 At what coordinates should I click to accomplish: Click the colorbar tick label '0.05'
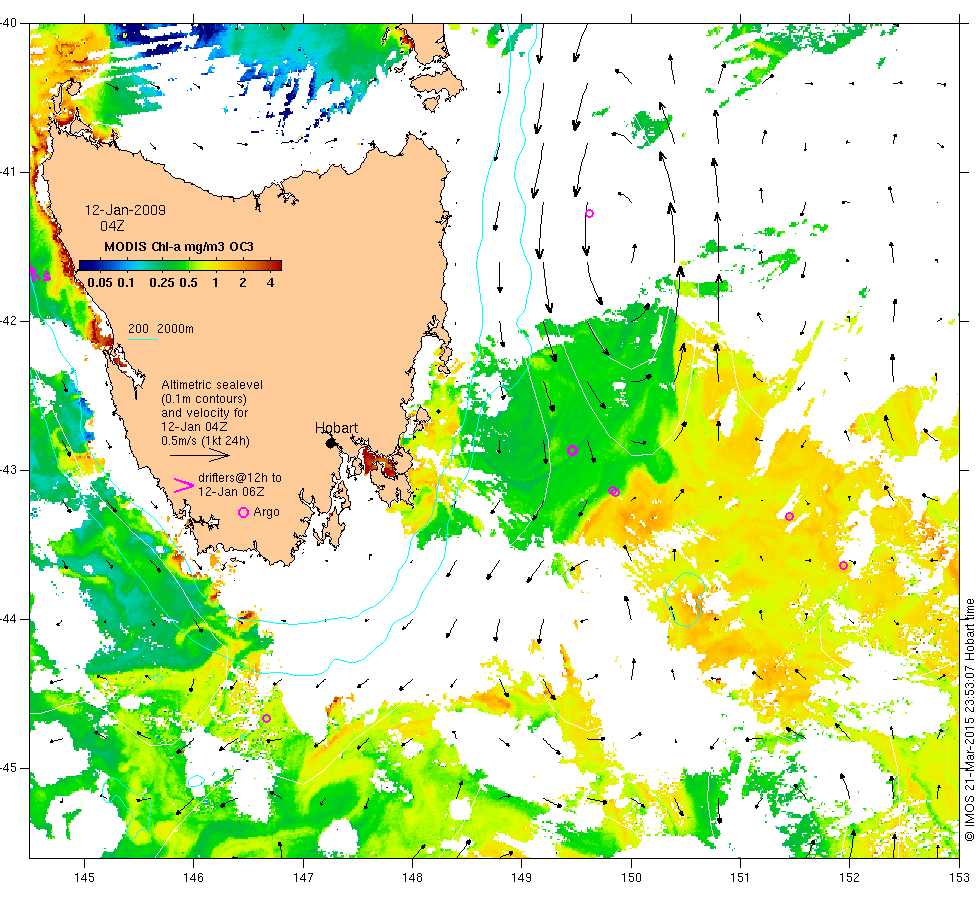click(100, 283)
